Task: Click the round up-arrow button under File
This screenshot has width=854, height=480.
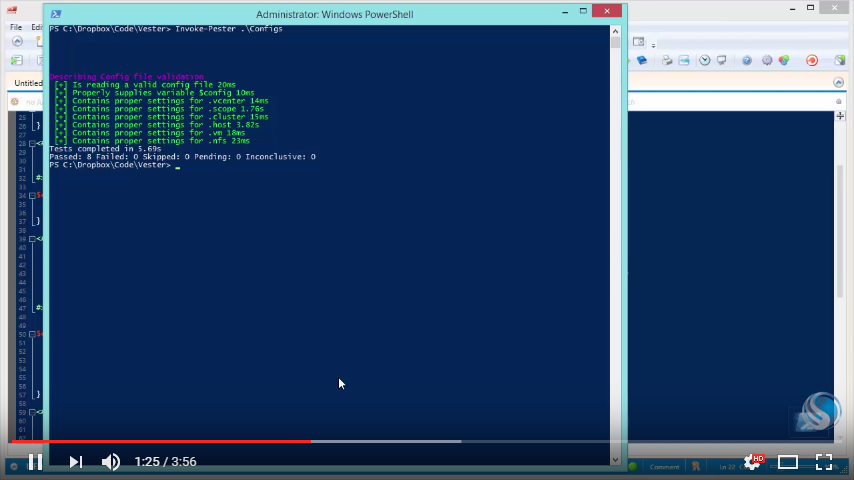Action: pos(17,41)
